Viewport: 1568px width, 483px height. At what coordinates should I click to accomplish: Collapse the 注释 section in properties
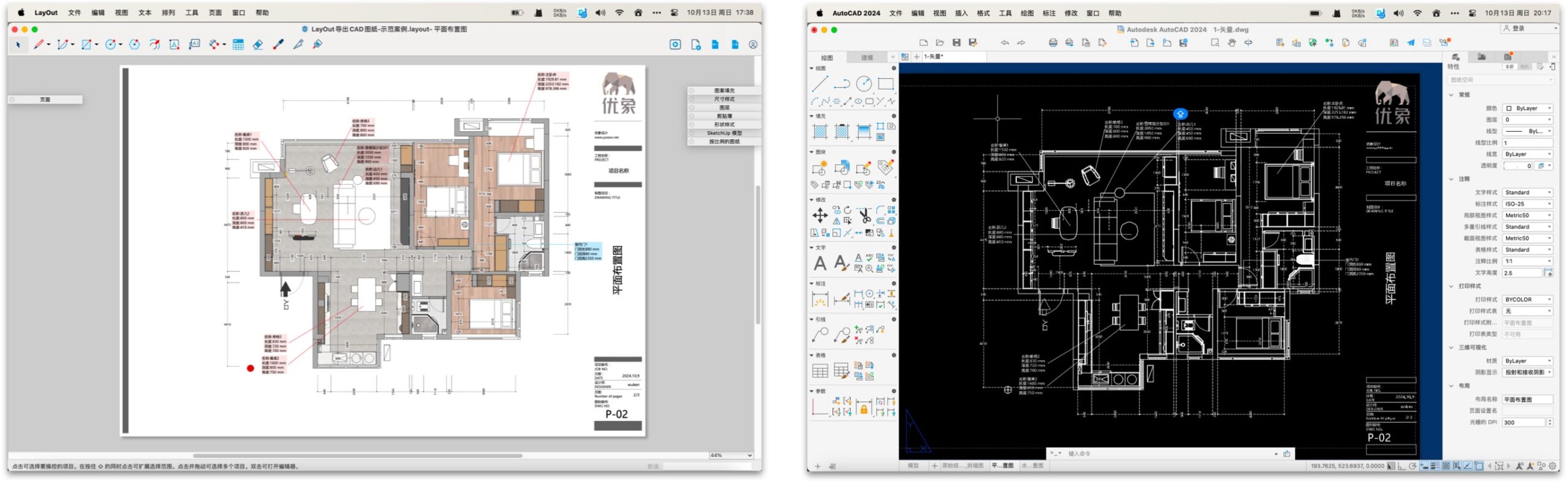pos(1452,179)
